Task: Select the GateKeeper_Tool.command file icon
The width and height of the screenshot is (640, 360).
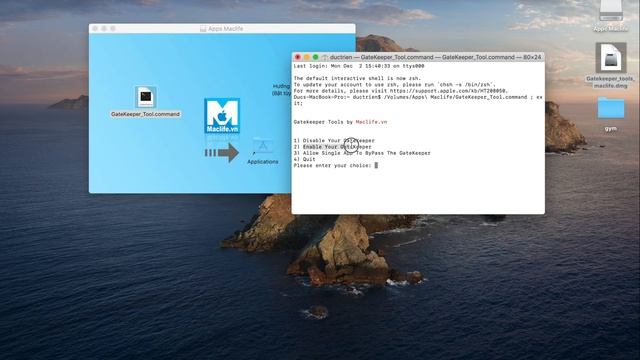Action: tap(146, 97)
